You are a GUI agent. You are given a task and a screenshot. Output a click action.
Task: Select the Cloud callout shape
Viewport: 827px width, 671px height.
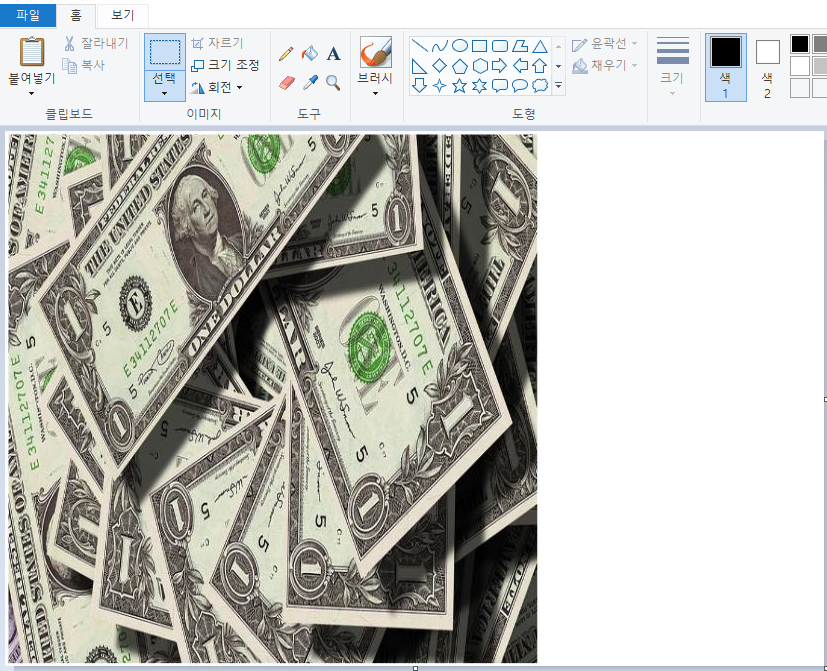(540, 85)
